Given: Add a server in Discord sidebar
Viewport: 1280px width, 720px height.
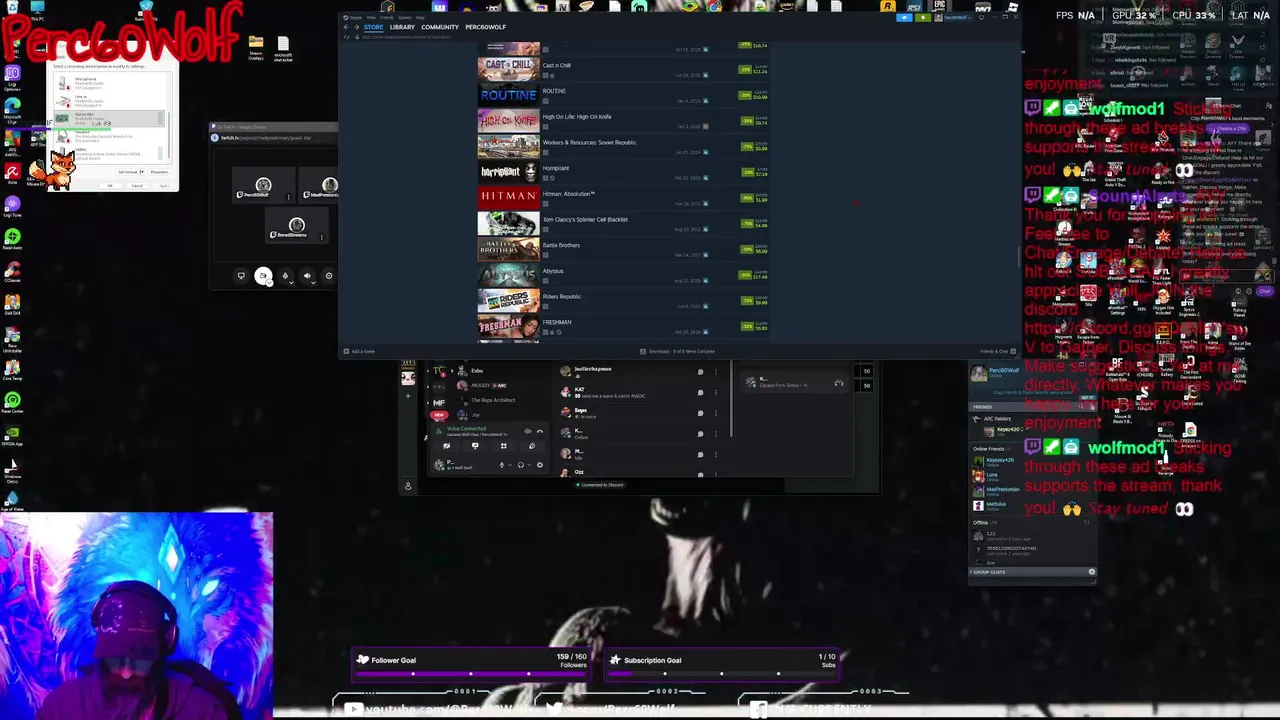Looking at the screenshot, I should click(x=408, y=396).
